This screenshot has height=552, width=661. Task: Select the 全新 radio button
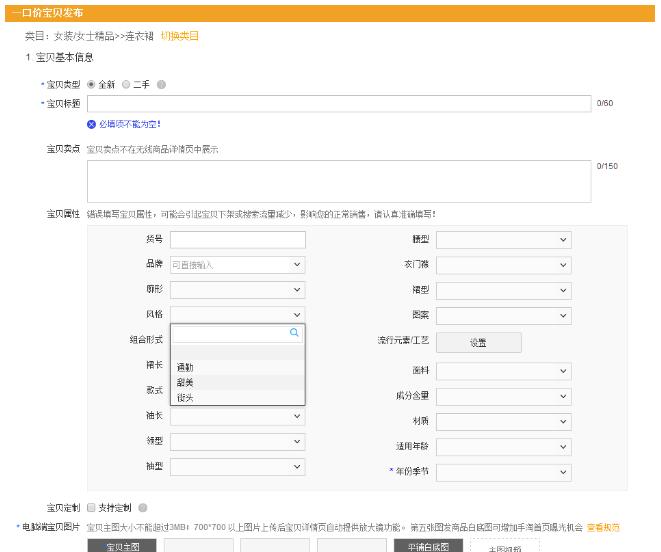pyautogui.click(x=91, y=85)
